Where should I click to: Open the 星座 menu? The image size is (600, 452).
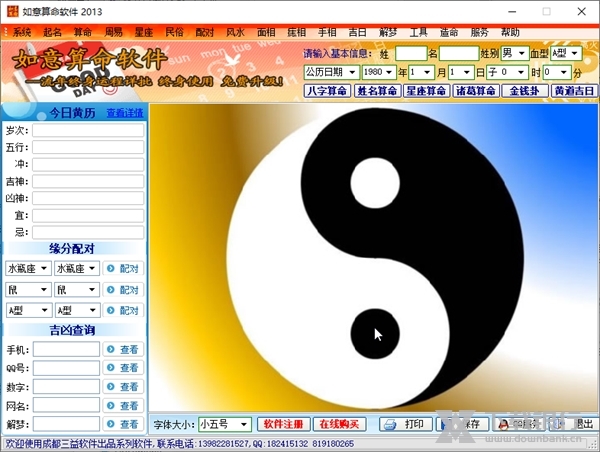tap(144, 32)
